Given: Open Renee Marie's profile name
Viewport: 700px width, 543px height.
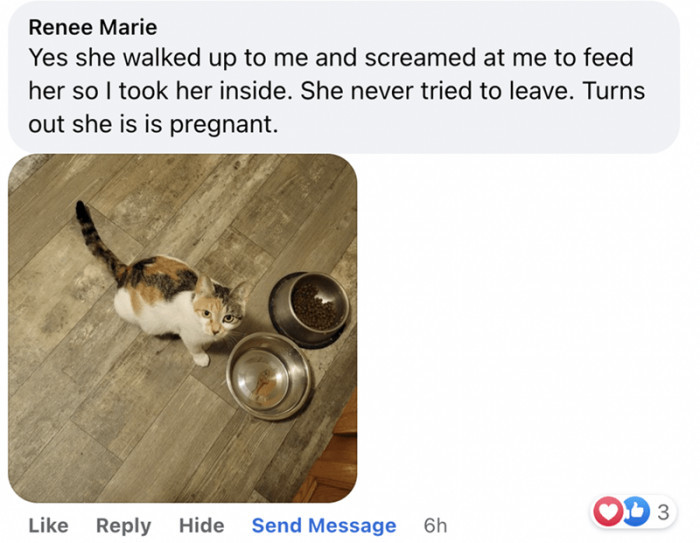Looking at the screenshot, I should (x=93, y=27).
